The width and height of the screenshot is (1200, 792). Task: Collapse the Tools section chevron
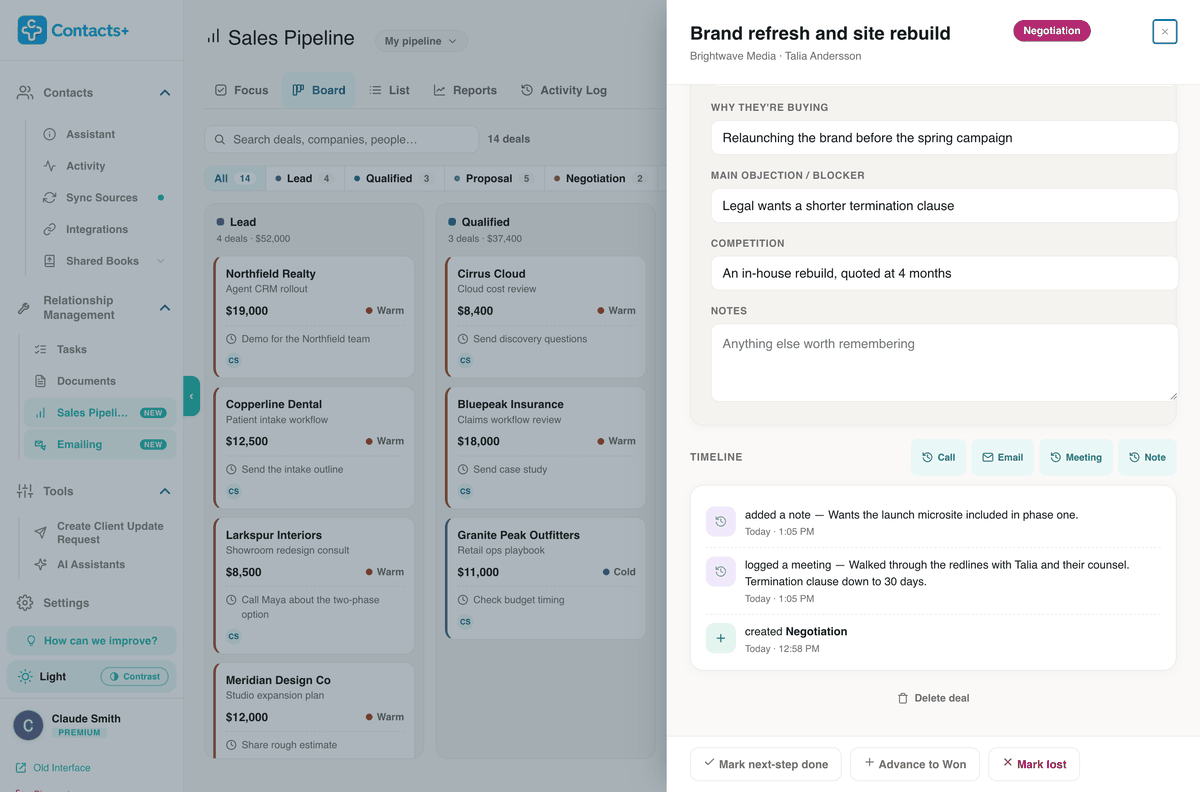pos(165,491)
